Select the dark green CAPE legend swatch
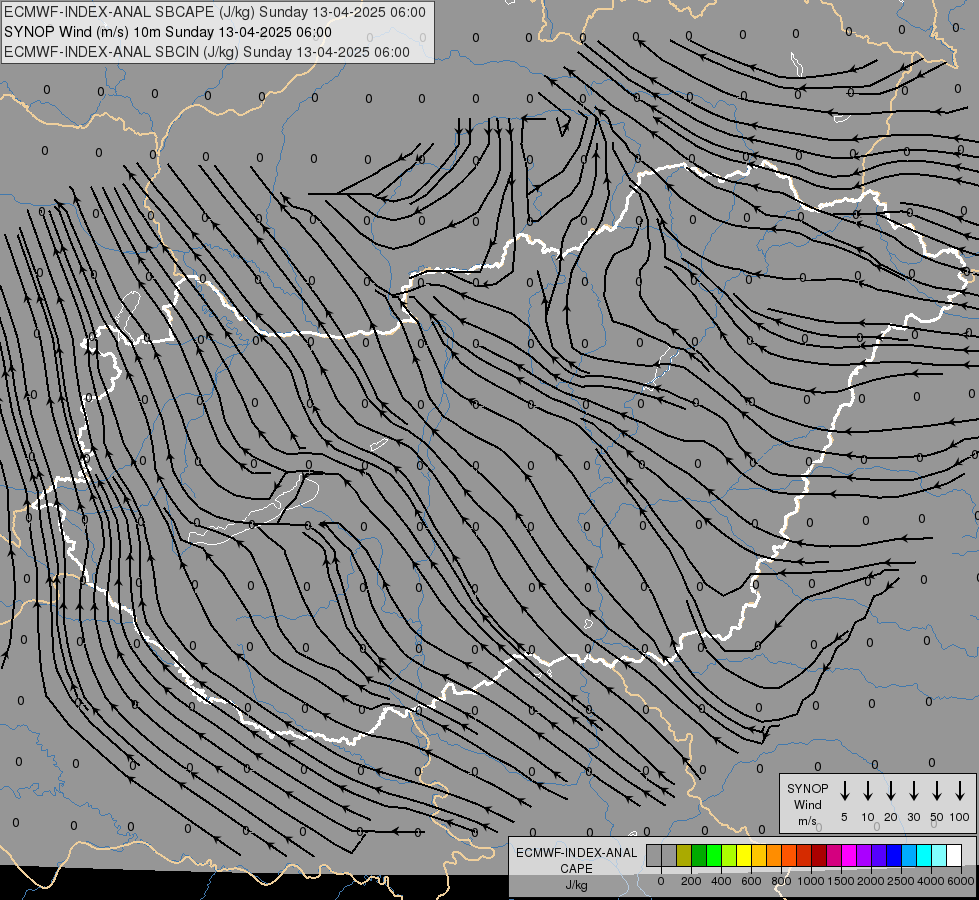 699,855
